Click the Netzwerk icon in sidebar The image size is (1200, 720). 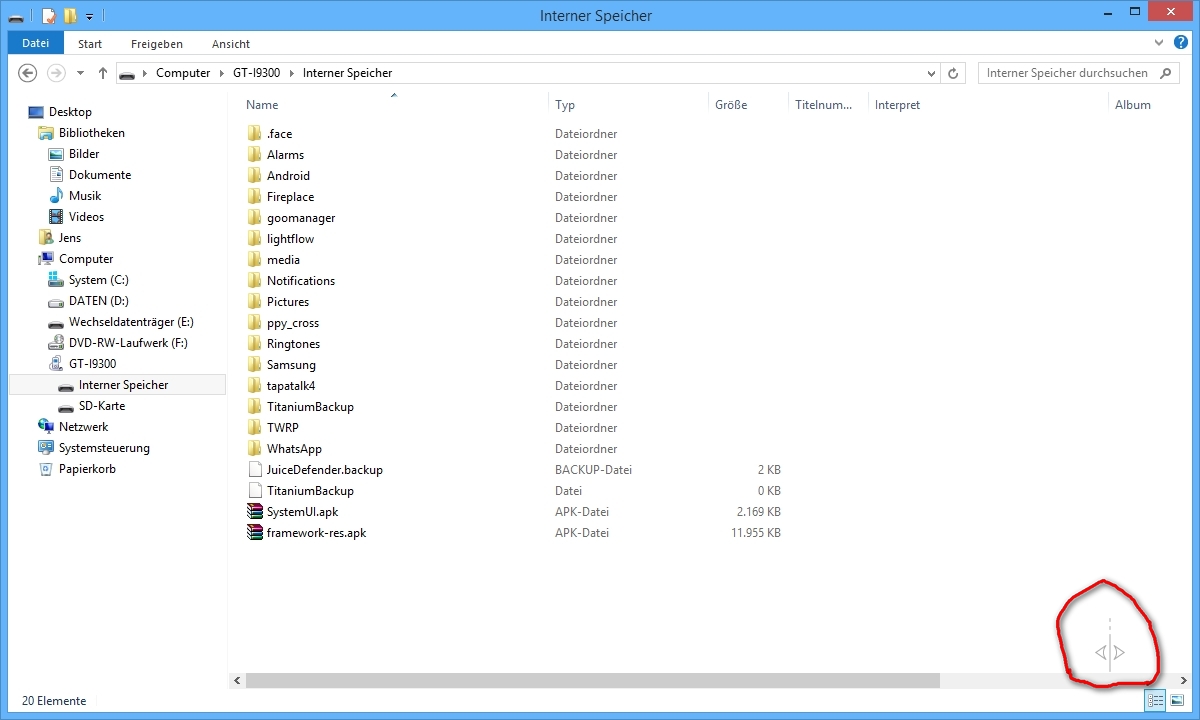coord(46,427)
